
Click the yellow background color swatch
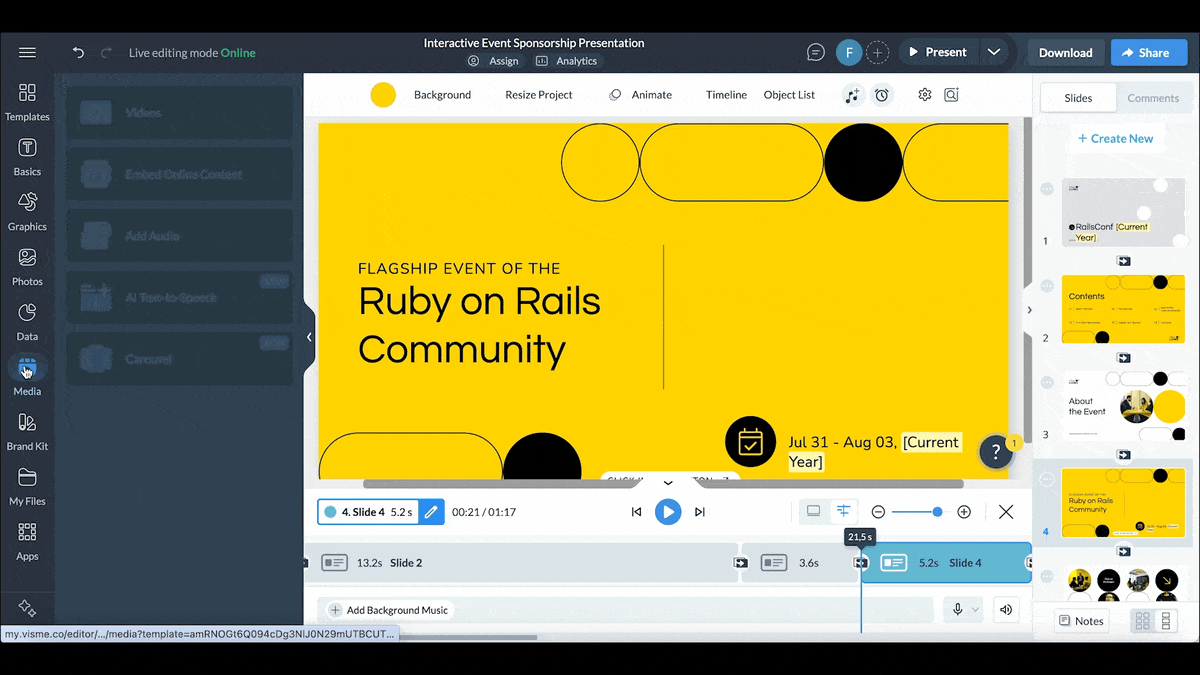(x=383, y=95)
